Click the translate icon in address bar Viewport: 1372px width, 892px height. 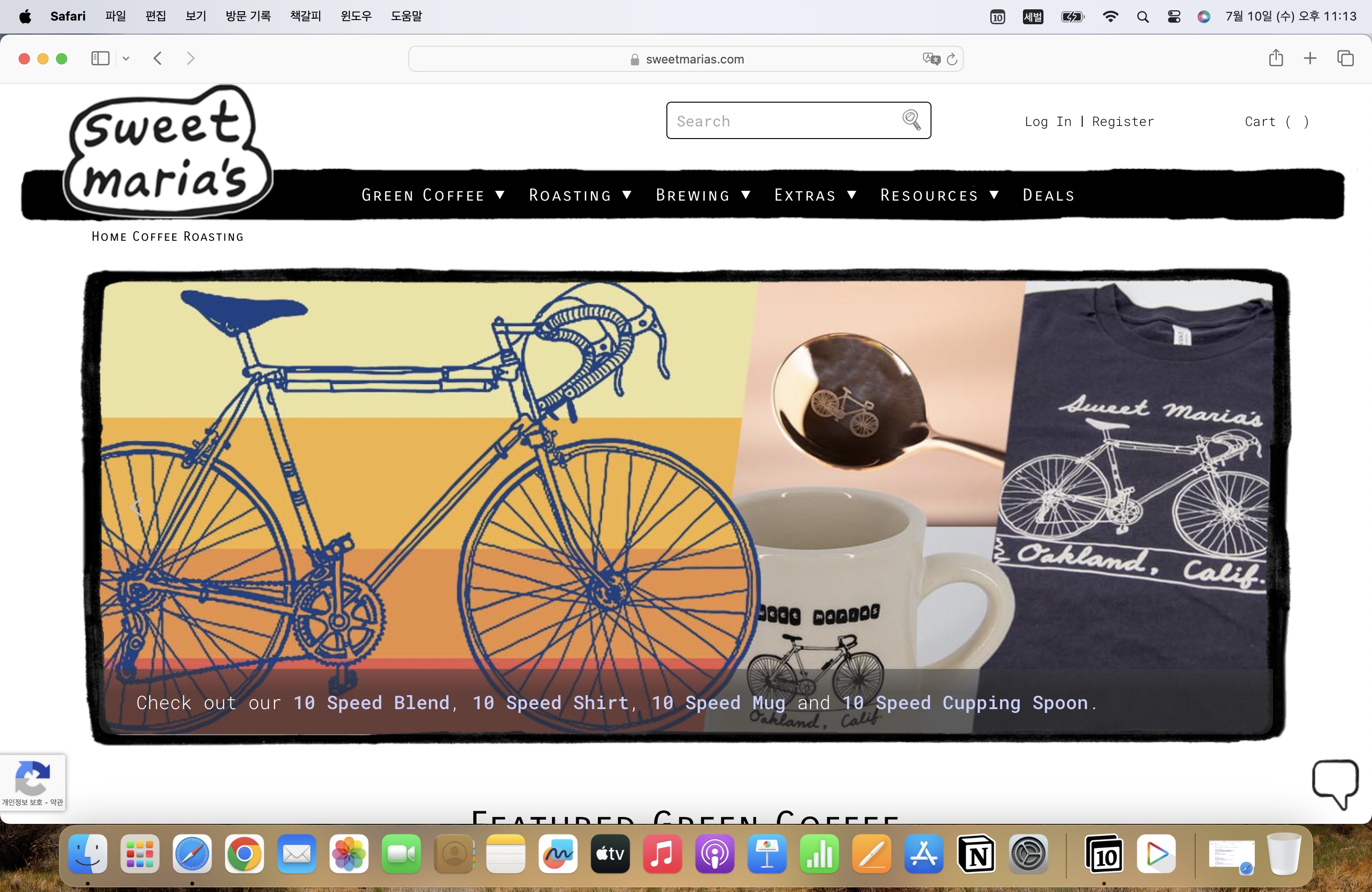pyautogui.click(x=931, y=59)
